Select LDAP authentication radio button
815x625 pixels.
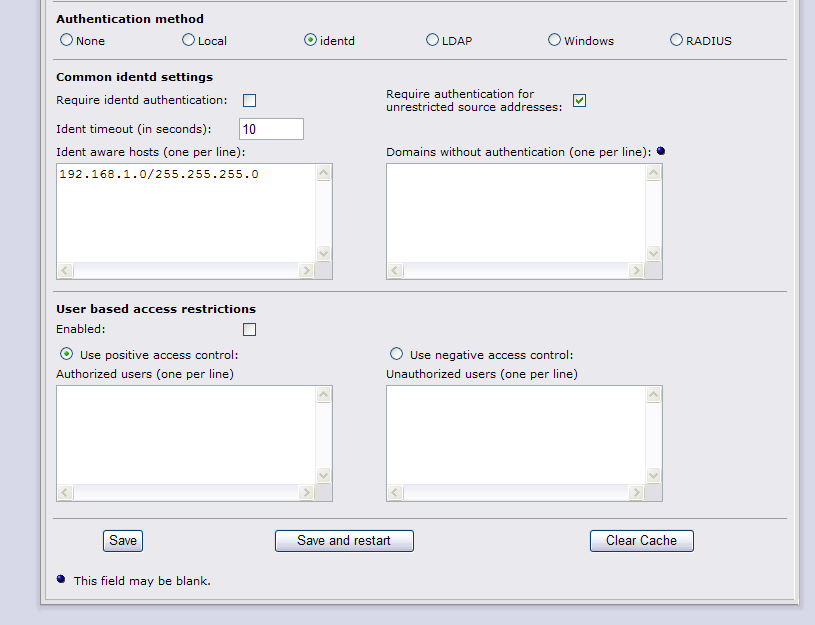point(432,40)
